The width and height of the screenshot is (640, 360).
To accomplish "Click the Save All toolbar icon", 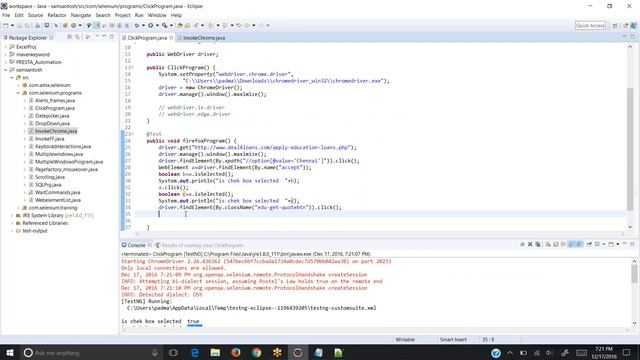I will (27, 25).
